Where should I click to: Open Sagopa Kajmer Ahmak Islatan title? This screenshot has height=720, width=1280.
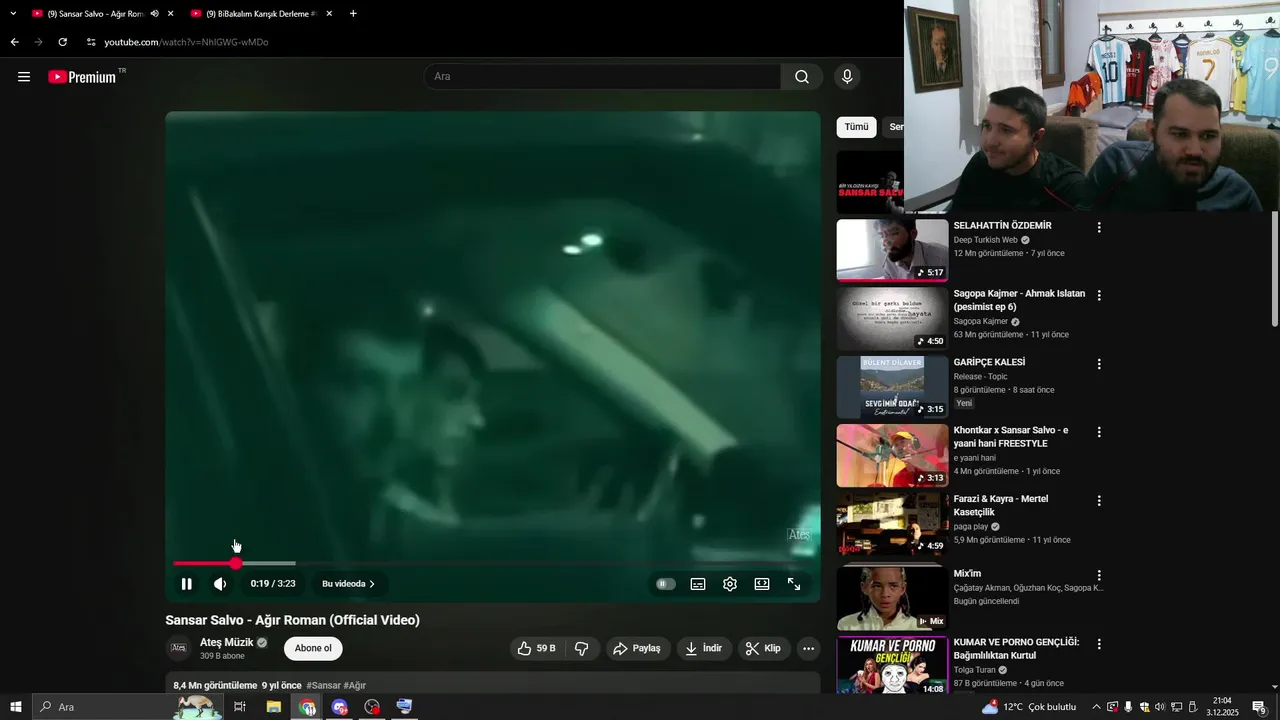tap(1019, 300)
